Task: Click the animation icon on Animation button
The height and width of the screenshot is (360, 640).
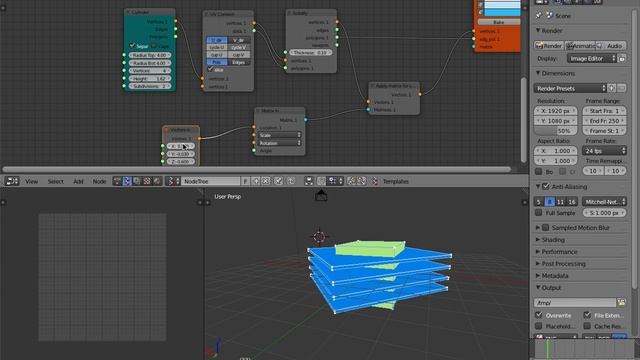Action: [x=570, y=46]
